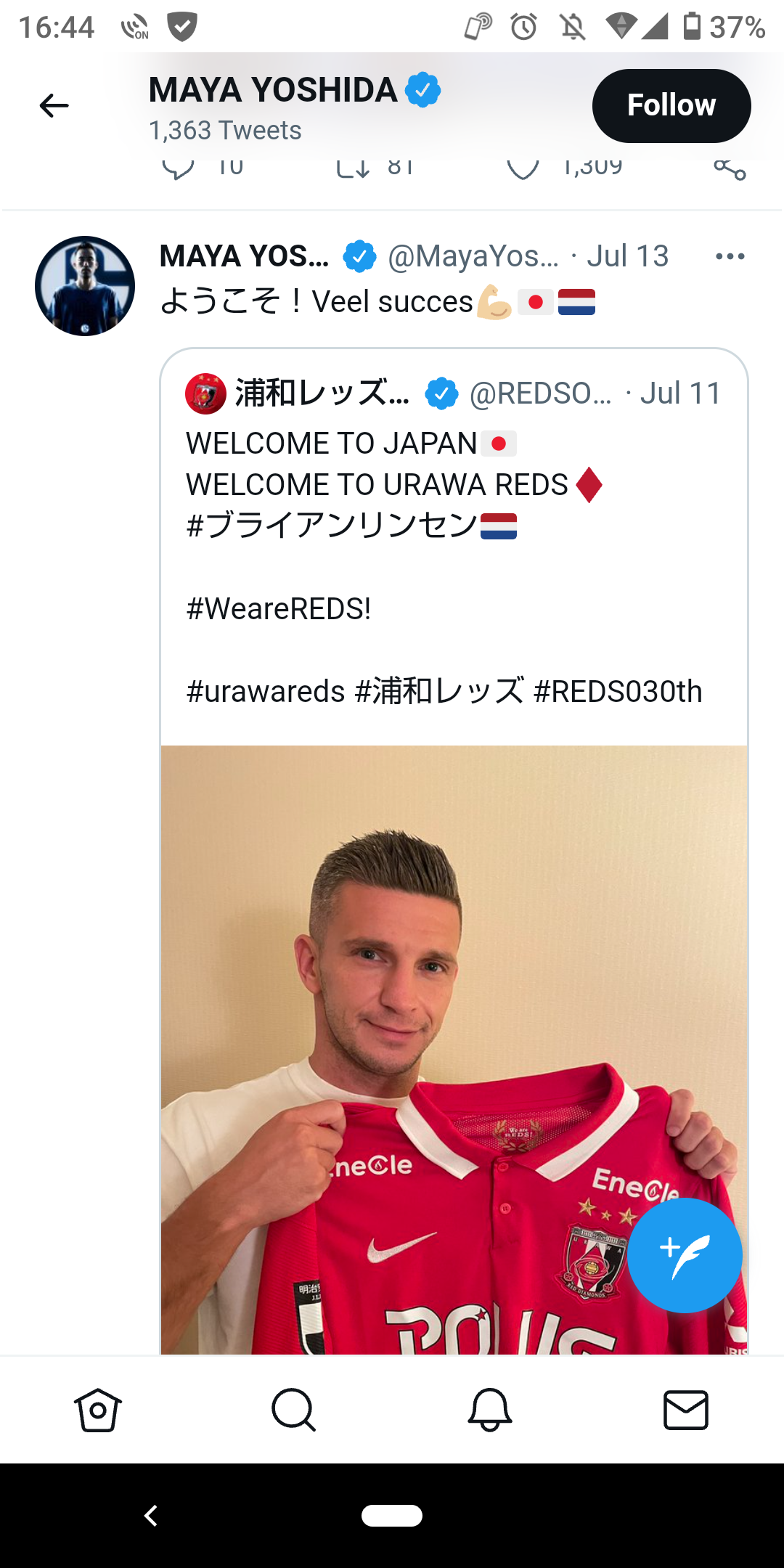The width and height of the screenshot is (784, 1568).
Task: Tap the back arrow in the header
Action: tap(54, 106)
